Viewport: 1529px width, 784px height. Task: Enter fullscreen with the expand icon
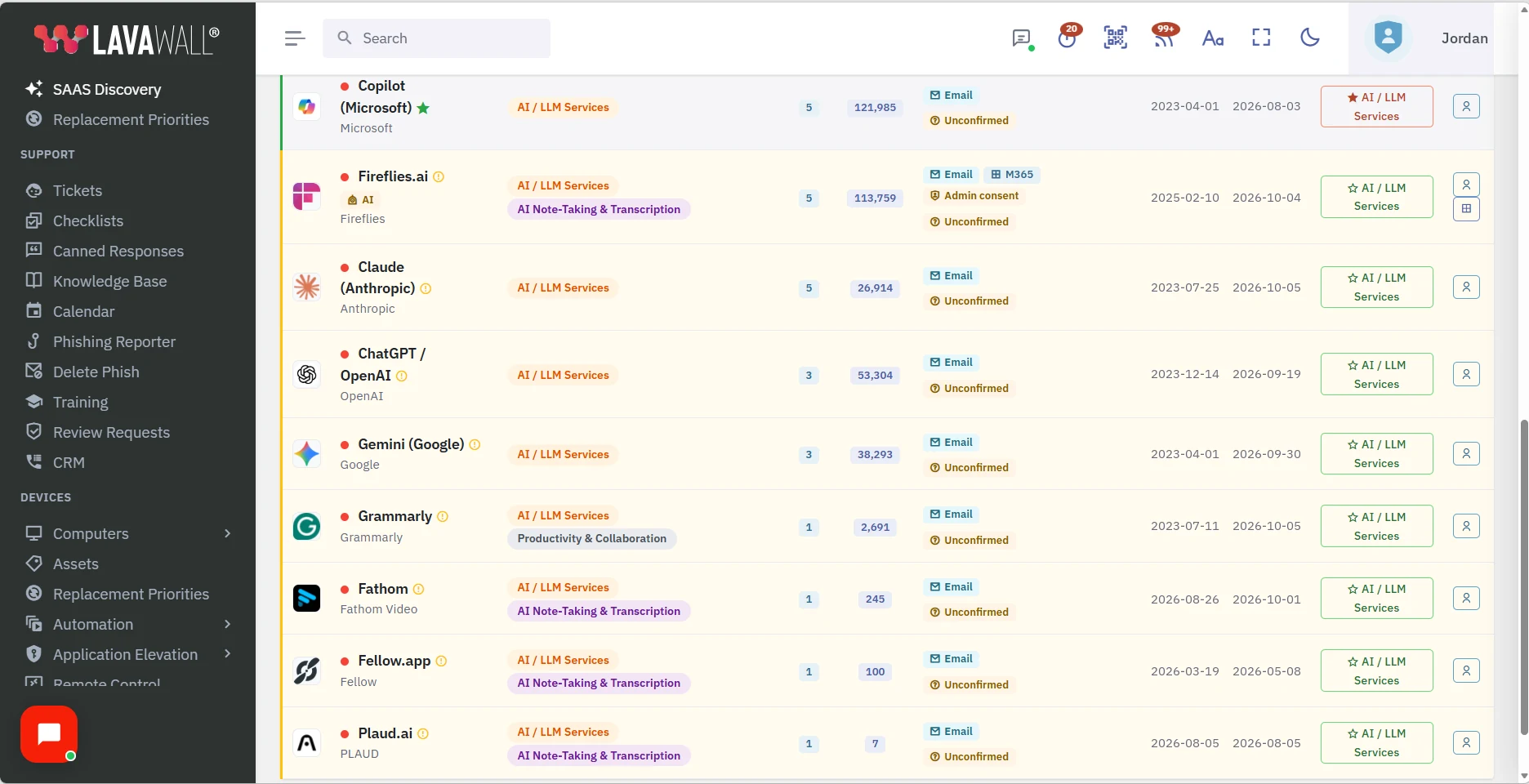(1261, 38)
